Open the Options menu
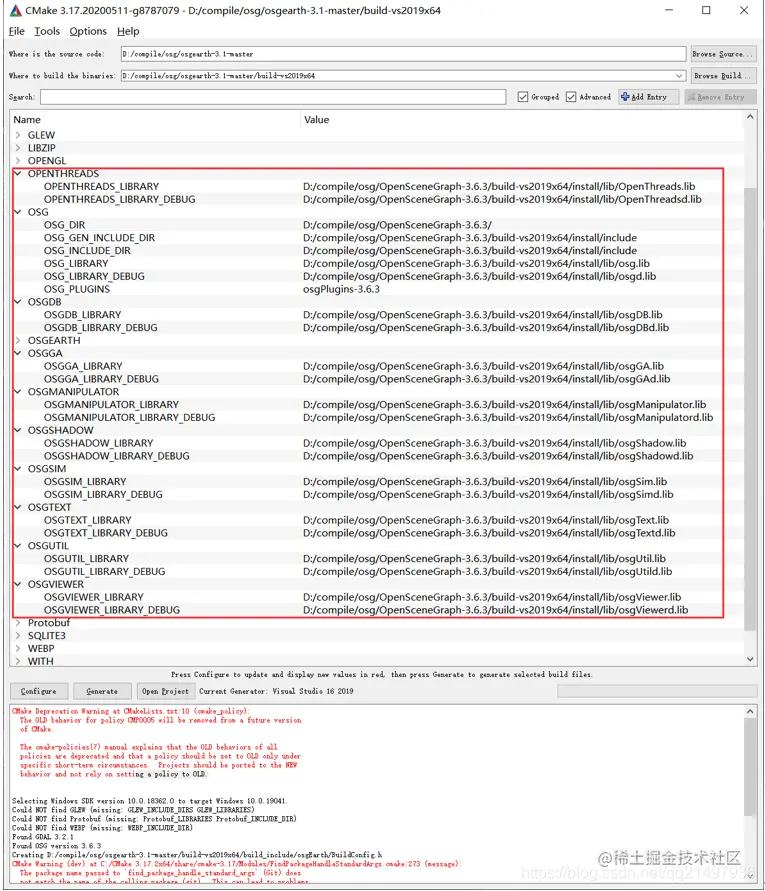 [88, 31]
